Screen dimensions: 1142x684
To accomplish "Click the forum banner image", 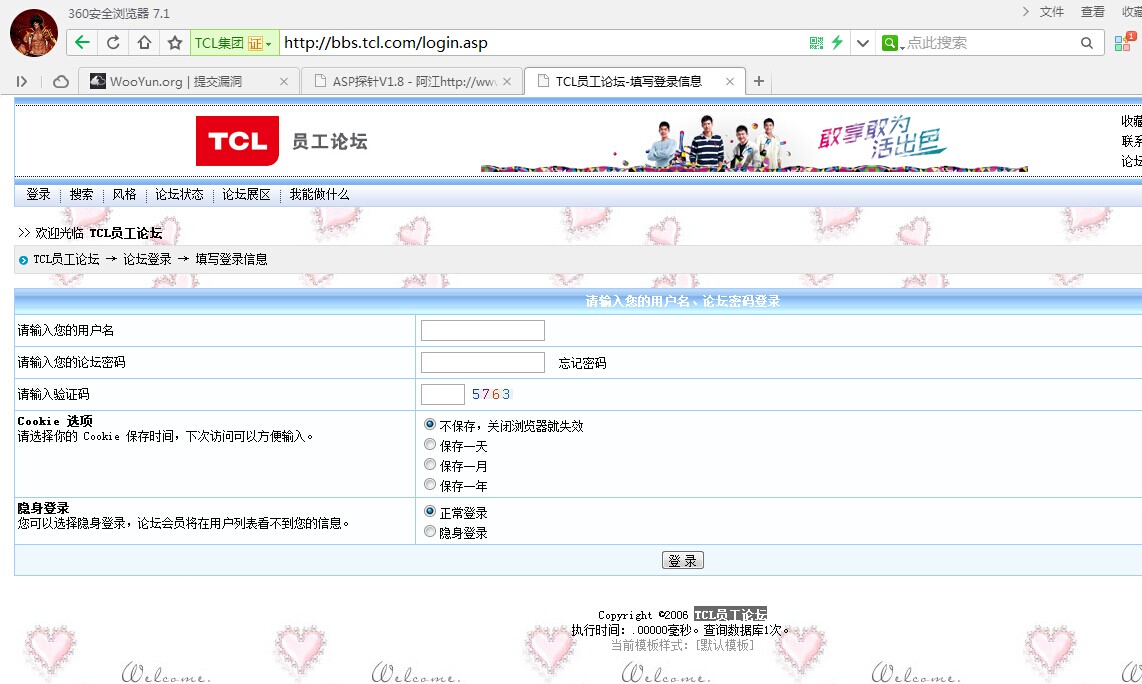I will (754, 142).
